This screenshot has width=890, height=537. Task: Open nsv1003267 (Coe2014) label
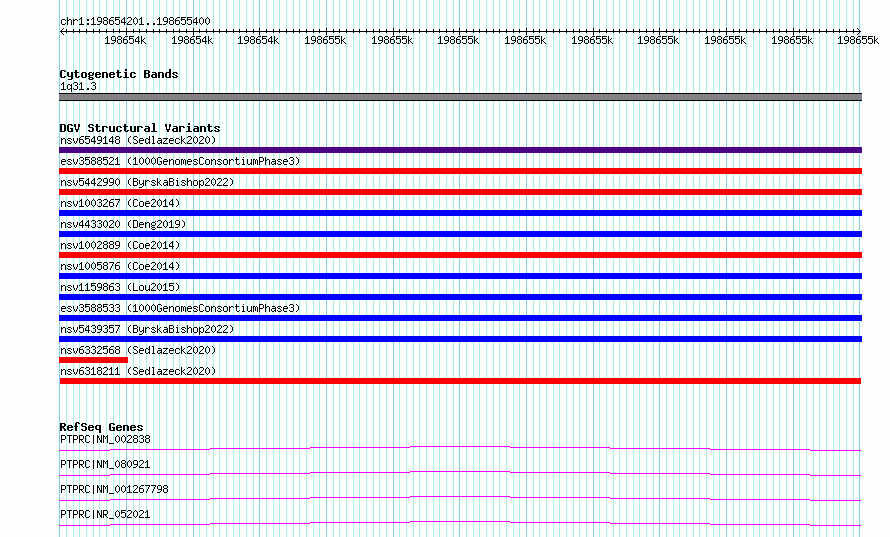click(x=120, y=203)
